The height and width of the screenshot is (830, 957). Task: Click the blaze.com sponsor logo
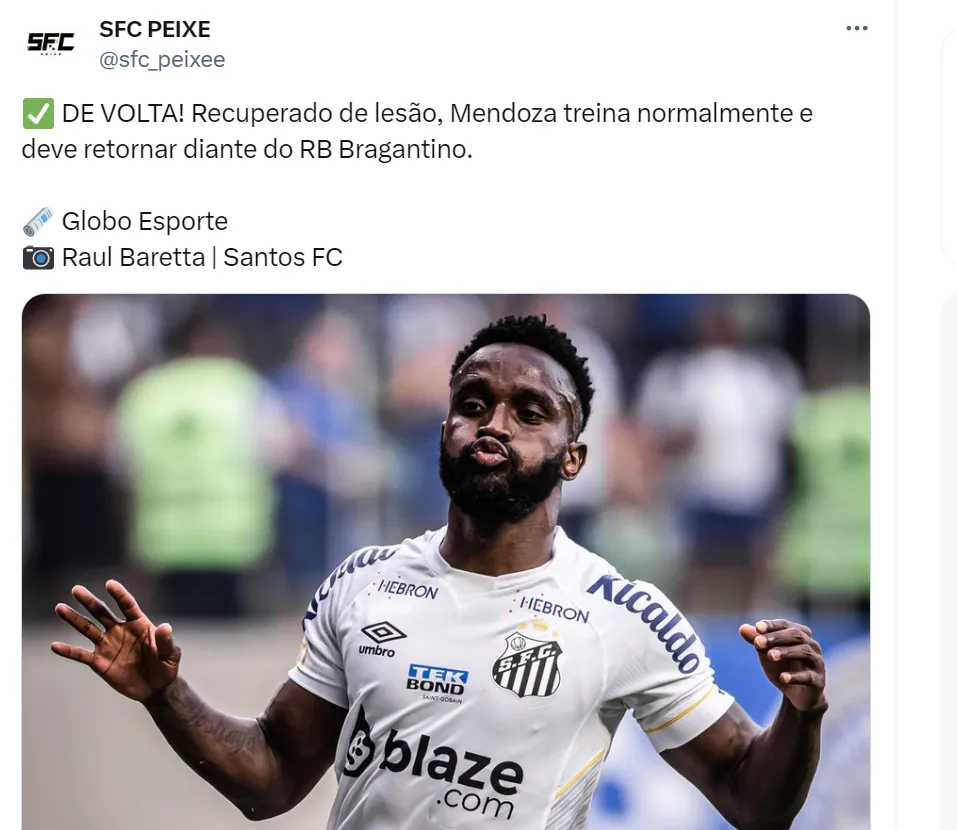pos(434,763)
